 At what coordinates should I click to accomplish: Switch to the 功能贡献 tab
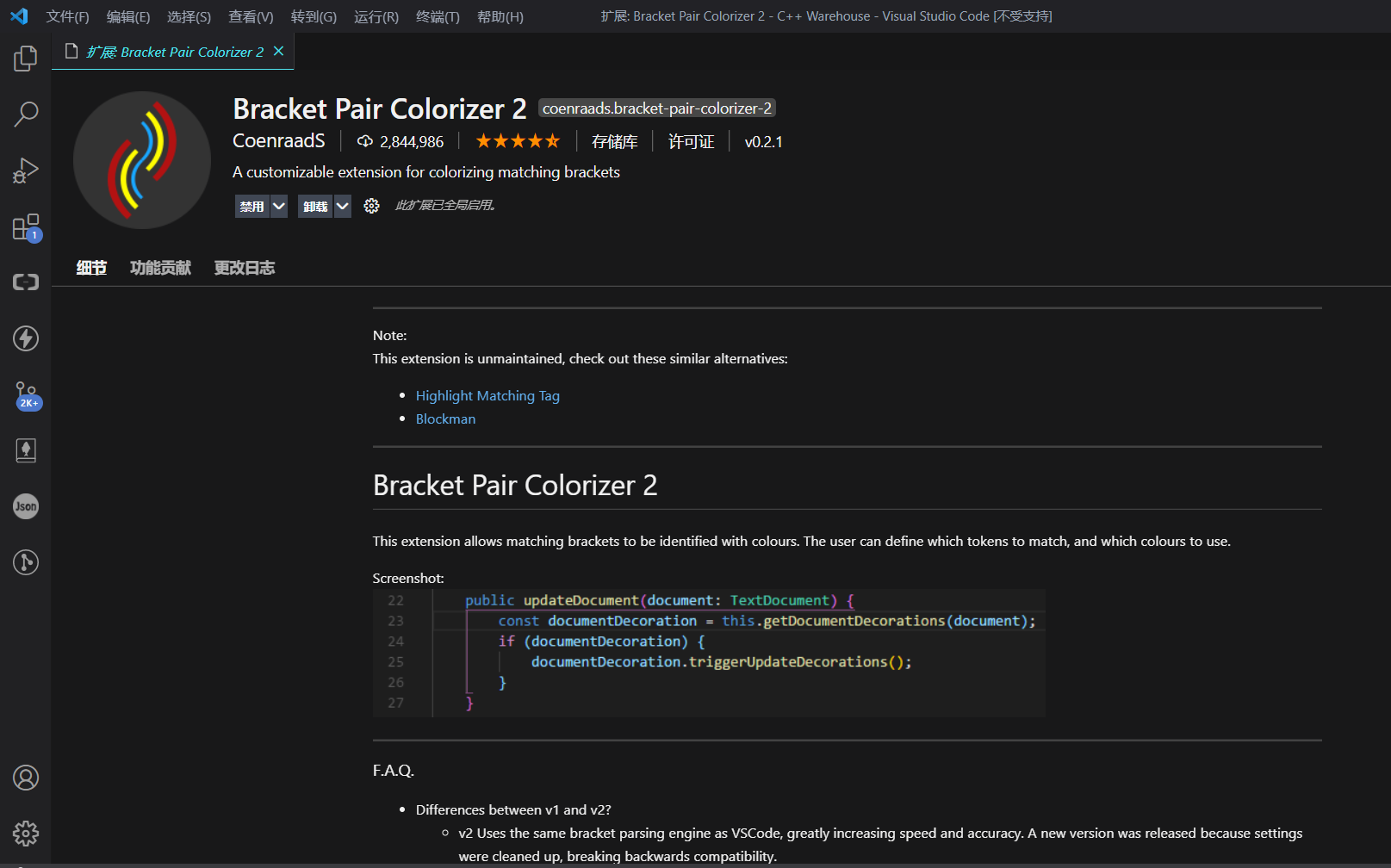tap(160, 268)
